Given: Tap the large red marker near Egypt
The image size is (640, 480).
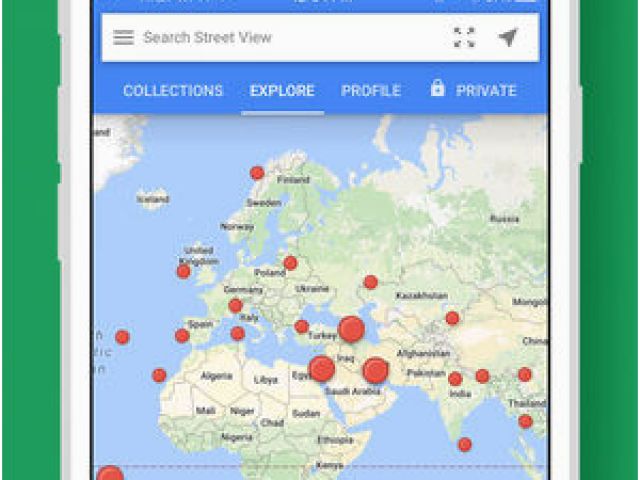Looking at the screenshot, I should (x=322, y=369).
